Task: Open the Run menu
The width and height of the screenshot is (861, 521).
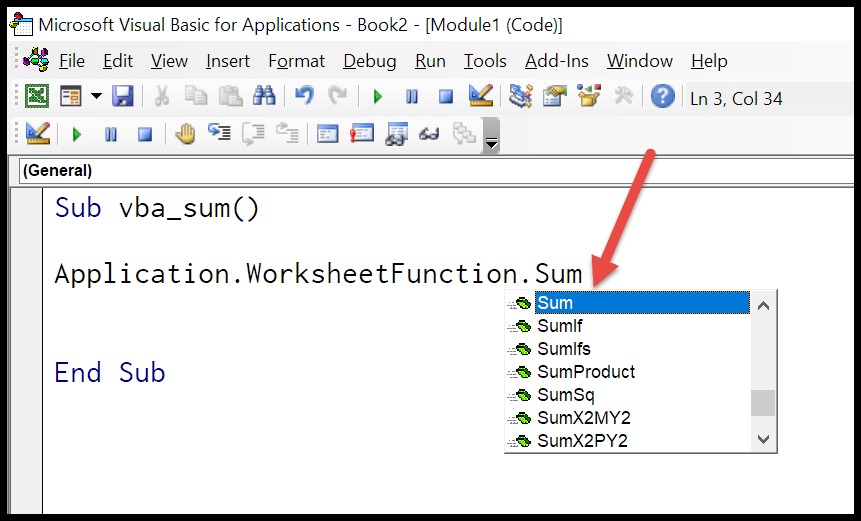Action: [430, 61]
